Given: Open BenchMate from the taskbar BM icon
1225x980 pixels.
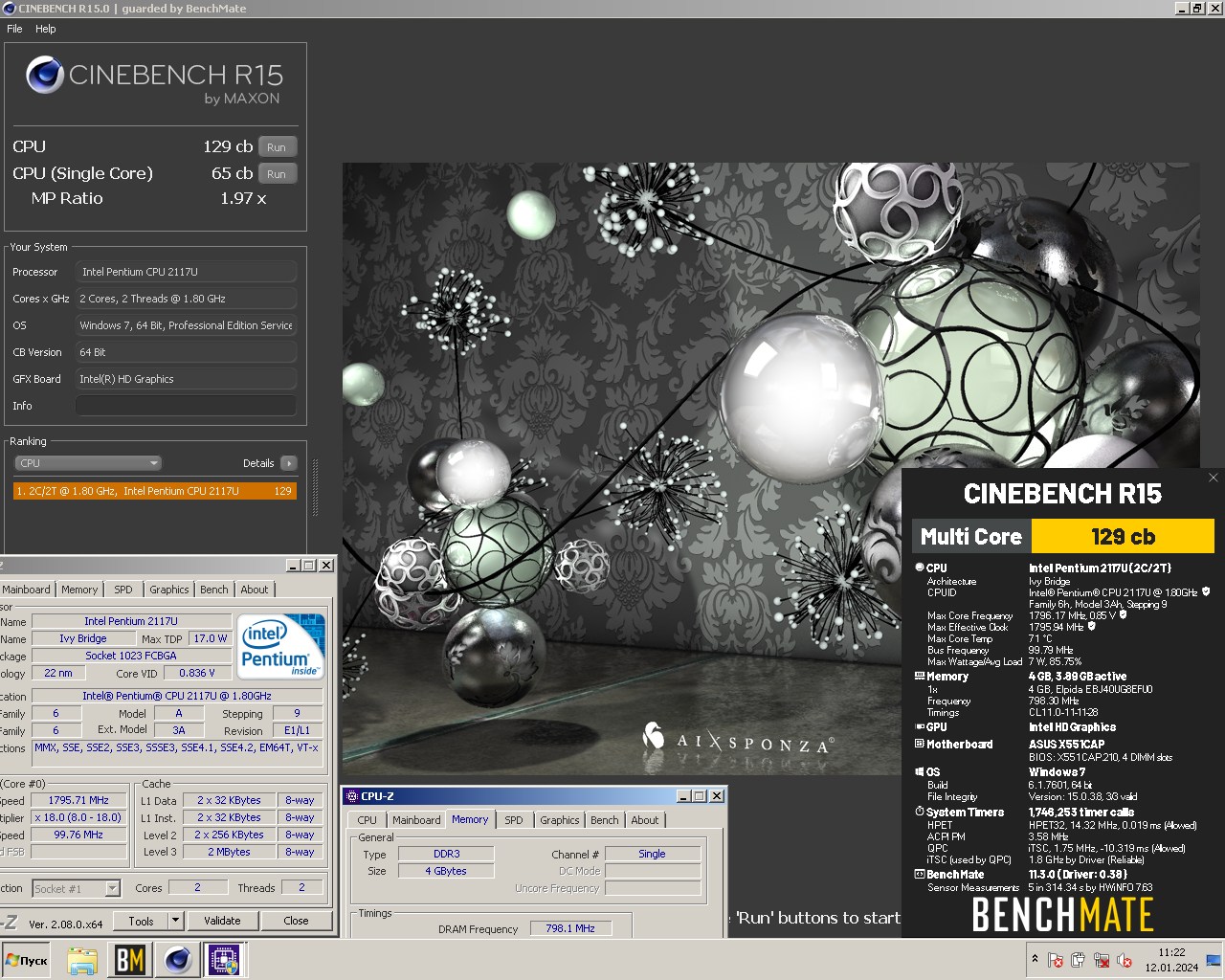Looking at the screenshot, I should coord(129,960).
